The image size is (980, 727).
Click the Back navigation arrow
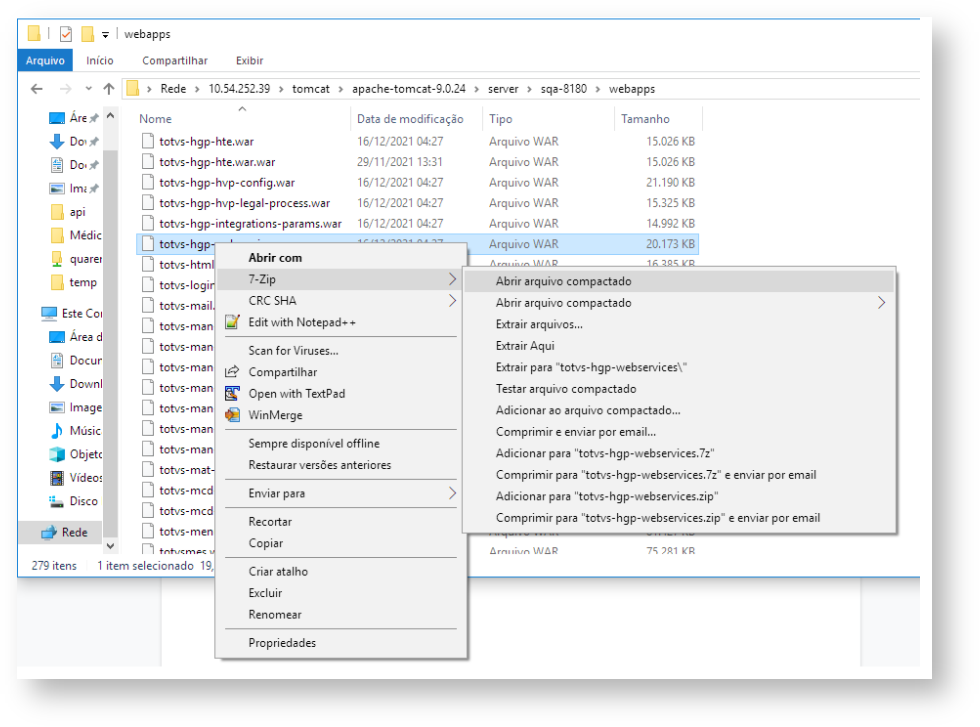coord(37,89)
